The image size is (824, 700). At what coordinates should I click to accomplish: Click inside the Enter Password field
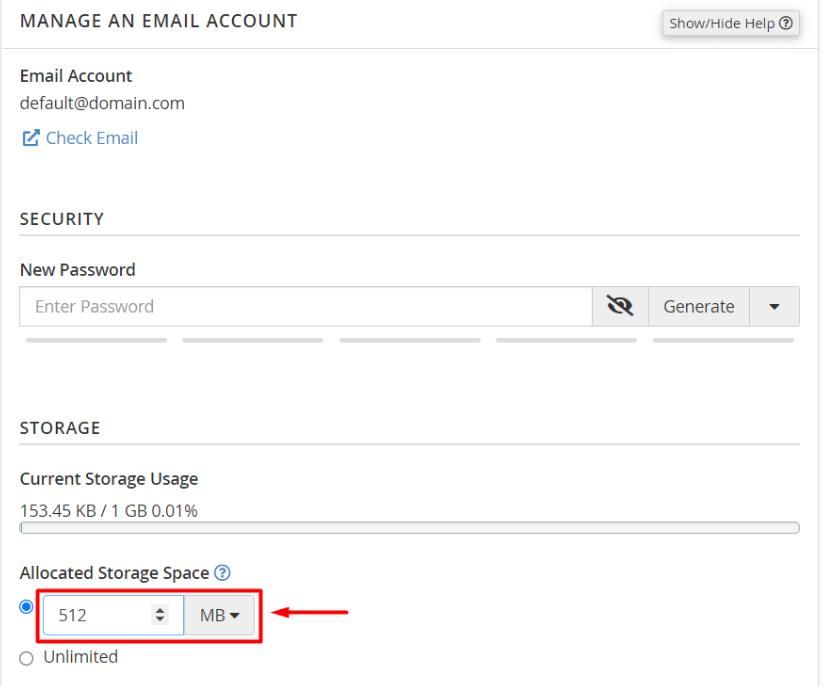[x=300, y=306]
